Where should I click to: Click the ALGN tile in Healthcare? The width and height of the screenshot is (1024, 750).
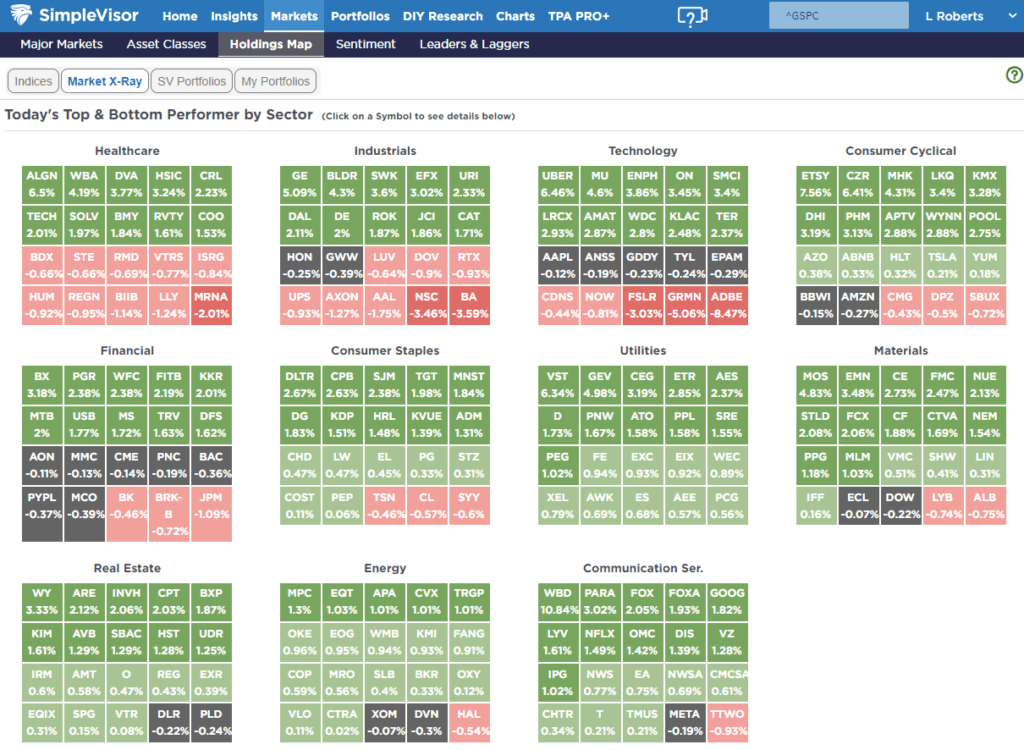click(42, 184)
